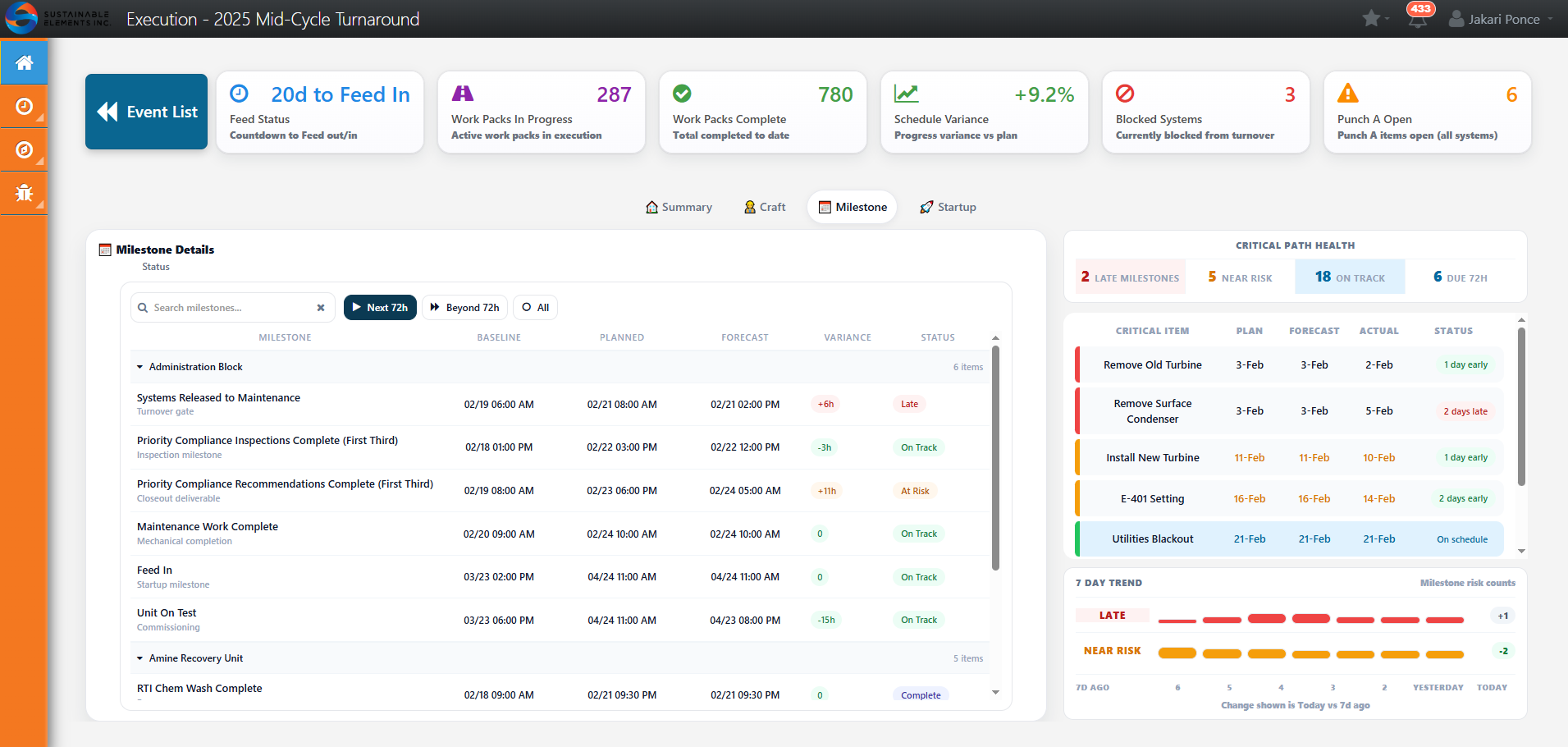Open the favorites star icon

point(1371,18)
